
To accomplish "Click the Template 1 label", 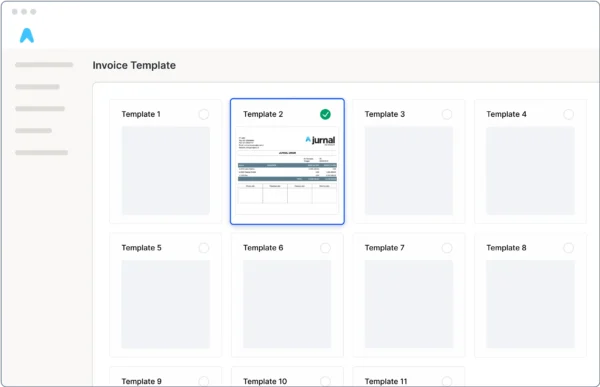I will tap(141, 114).
